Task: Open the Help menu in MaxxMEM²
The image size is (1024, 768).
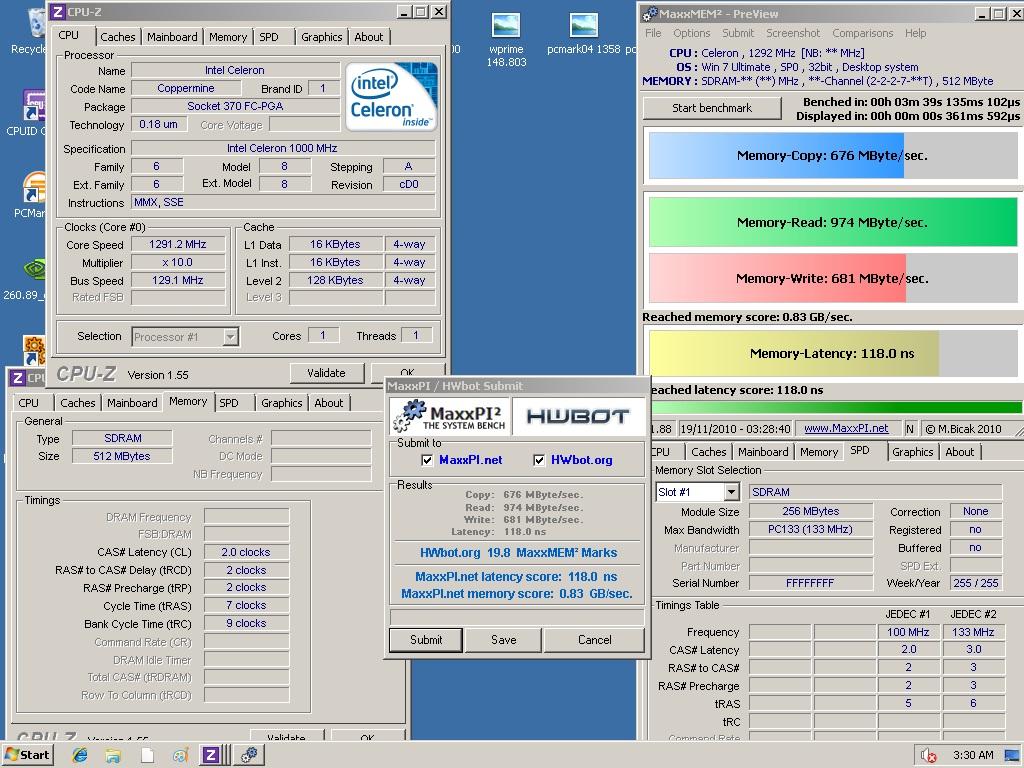Action: click(x=915, y=33)
